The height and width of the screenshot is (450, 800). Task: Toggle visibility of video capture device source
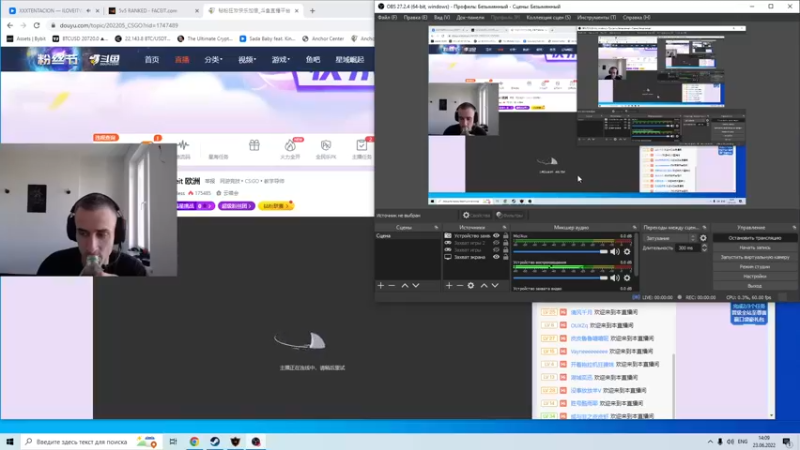point(496,236)
